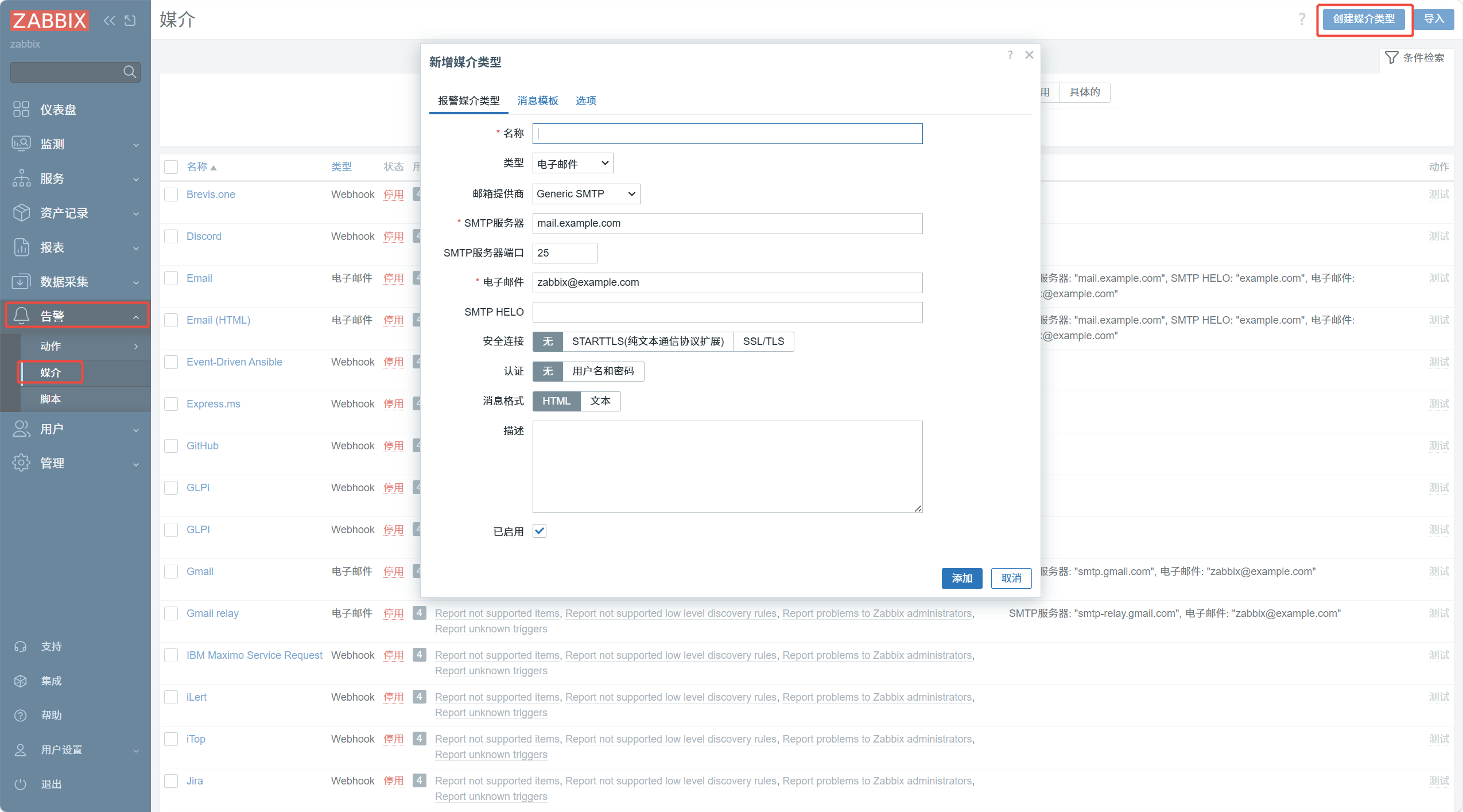1463x812 pixels.
Task: Tick the select-all checkbox in table header
Action: coord(171,167)
